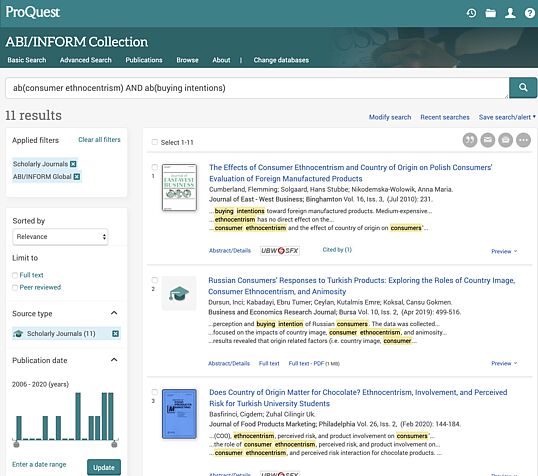This screenshot has width=538, height=476.
Task: Open UBW SFX link for result 1
Action: click(x=280, y=251)
